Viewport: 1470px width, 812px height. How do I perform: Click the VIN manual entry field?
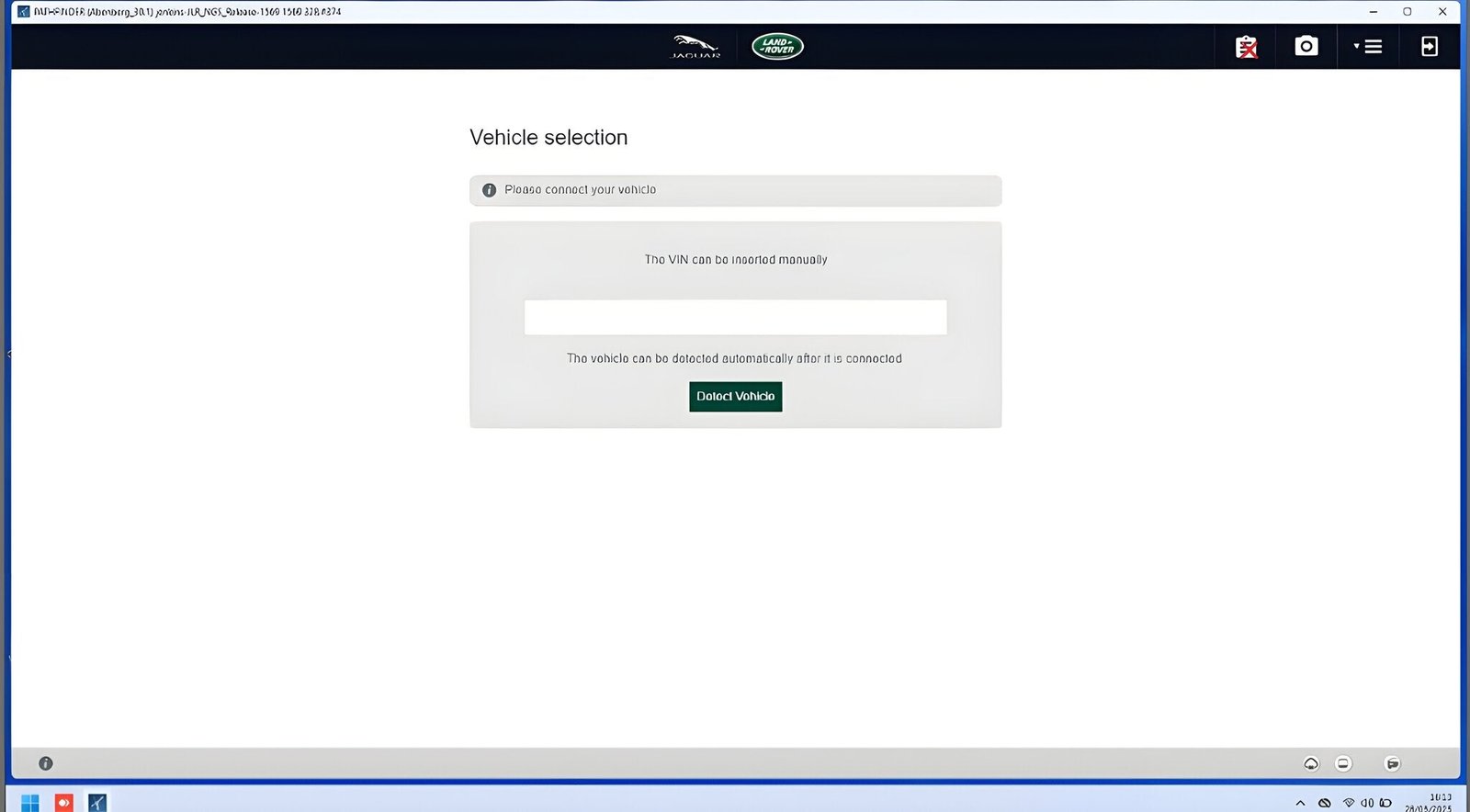coord(735,317)
